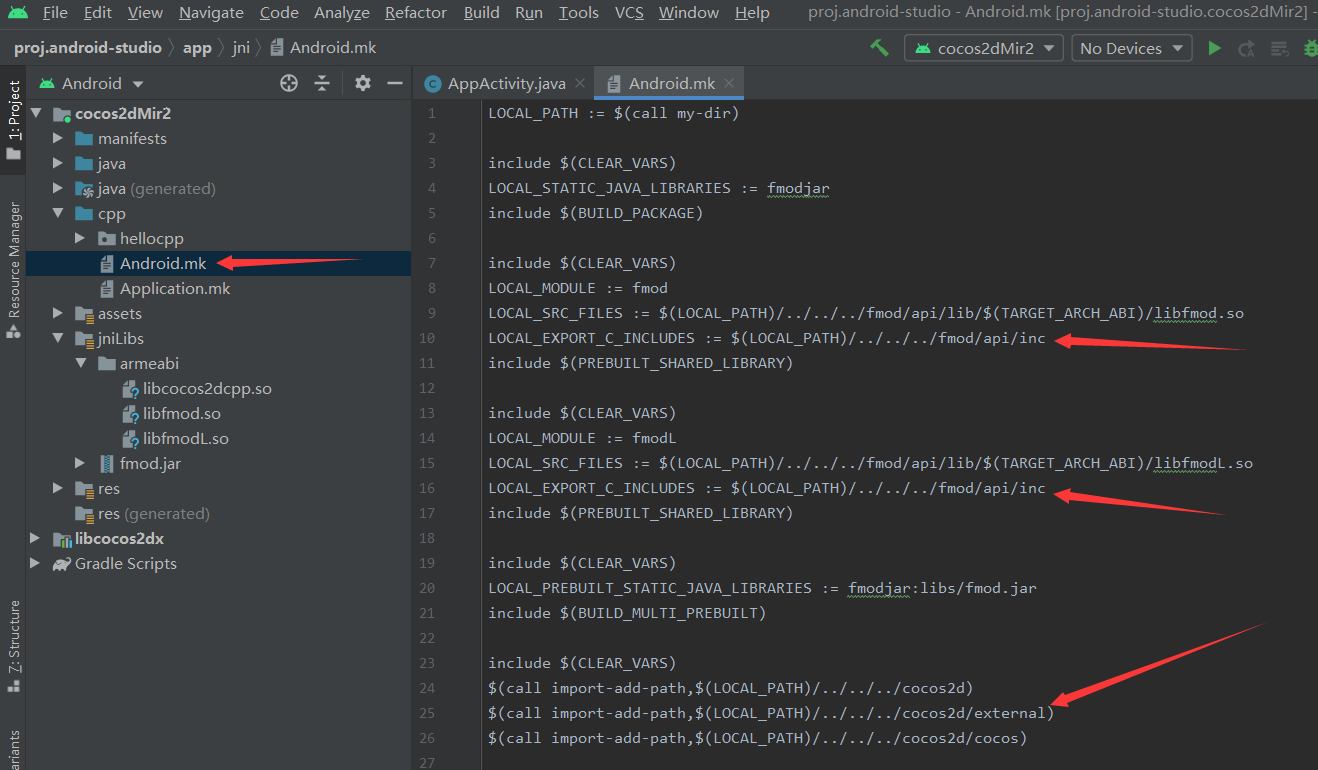Expand the res folder arrow
The width and height of the screenshot is (1318, 770).
click(58, 489)
